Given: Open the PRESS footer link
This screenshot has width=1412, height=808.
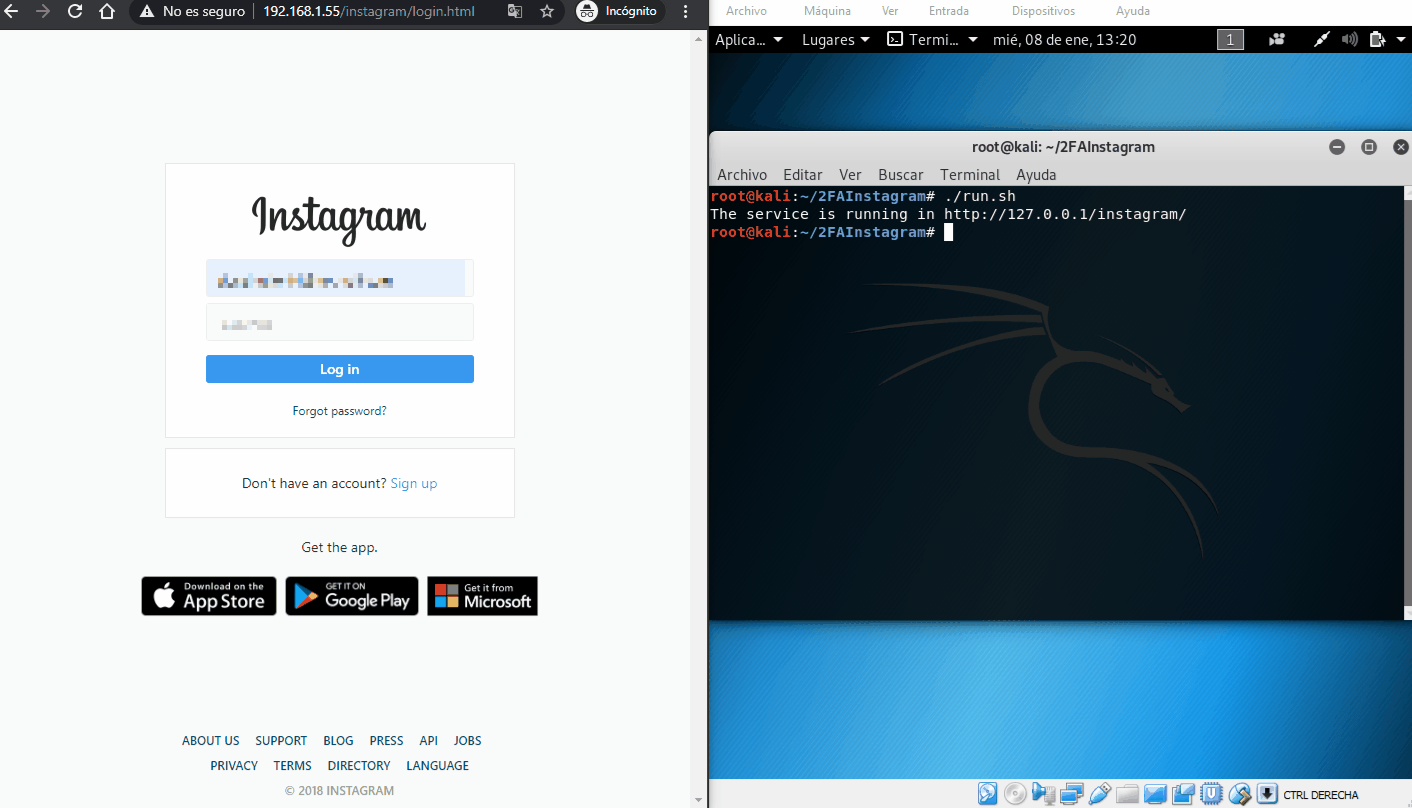Looking at the screenshot, I should tap(387, 741).
